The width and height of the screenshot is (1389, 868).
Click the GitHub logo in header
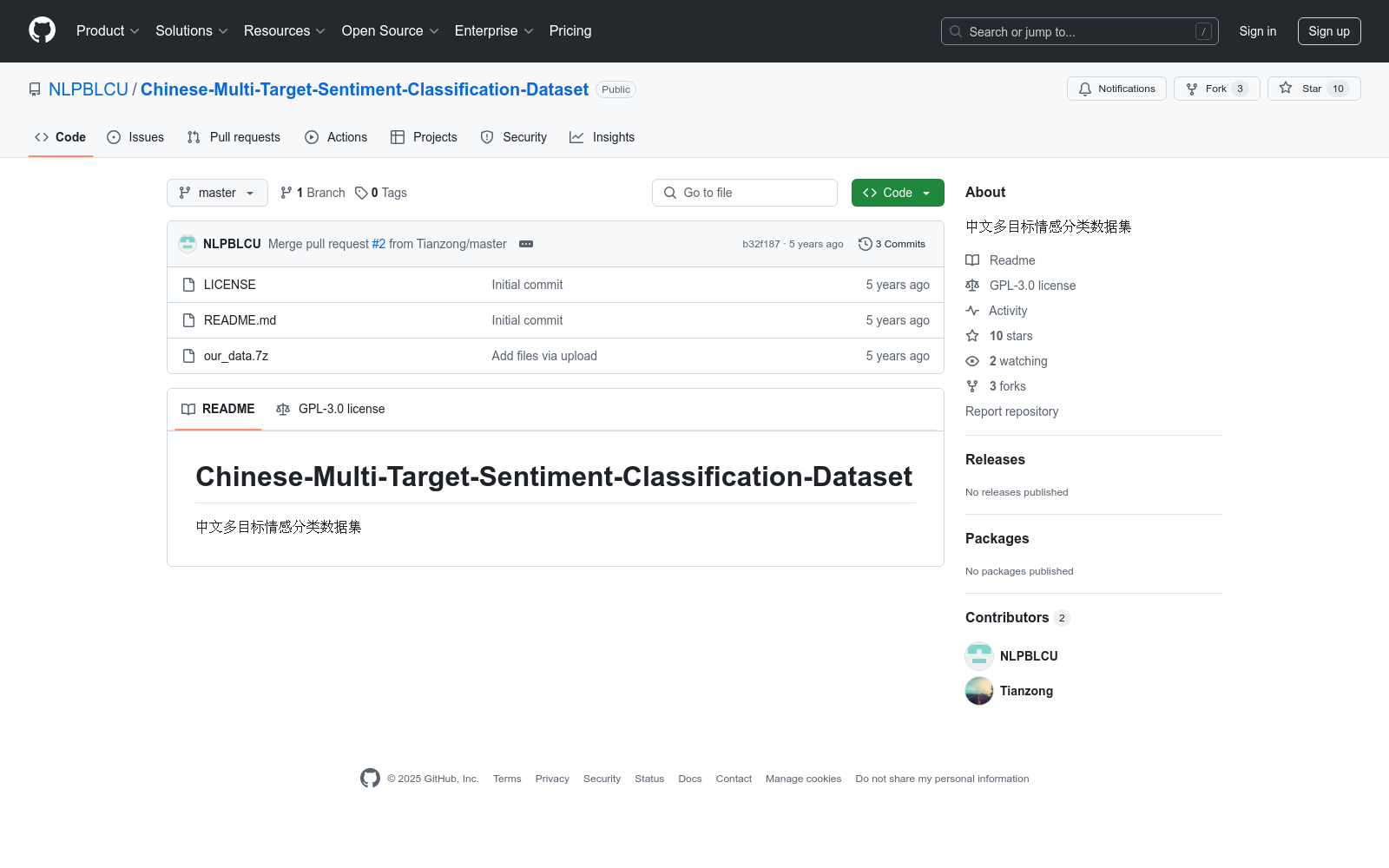point(42,30)
